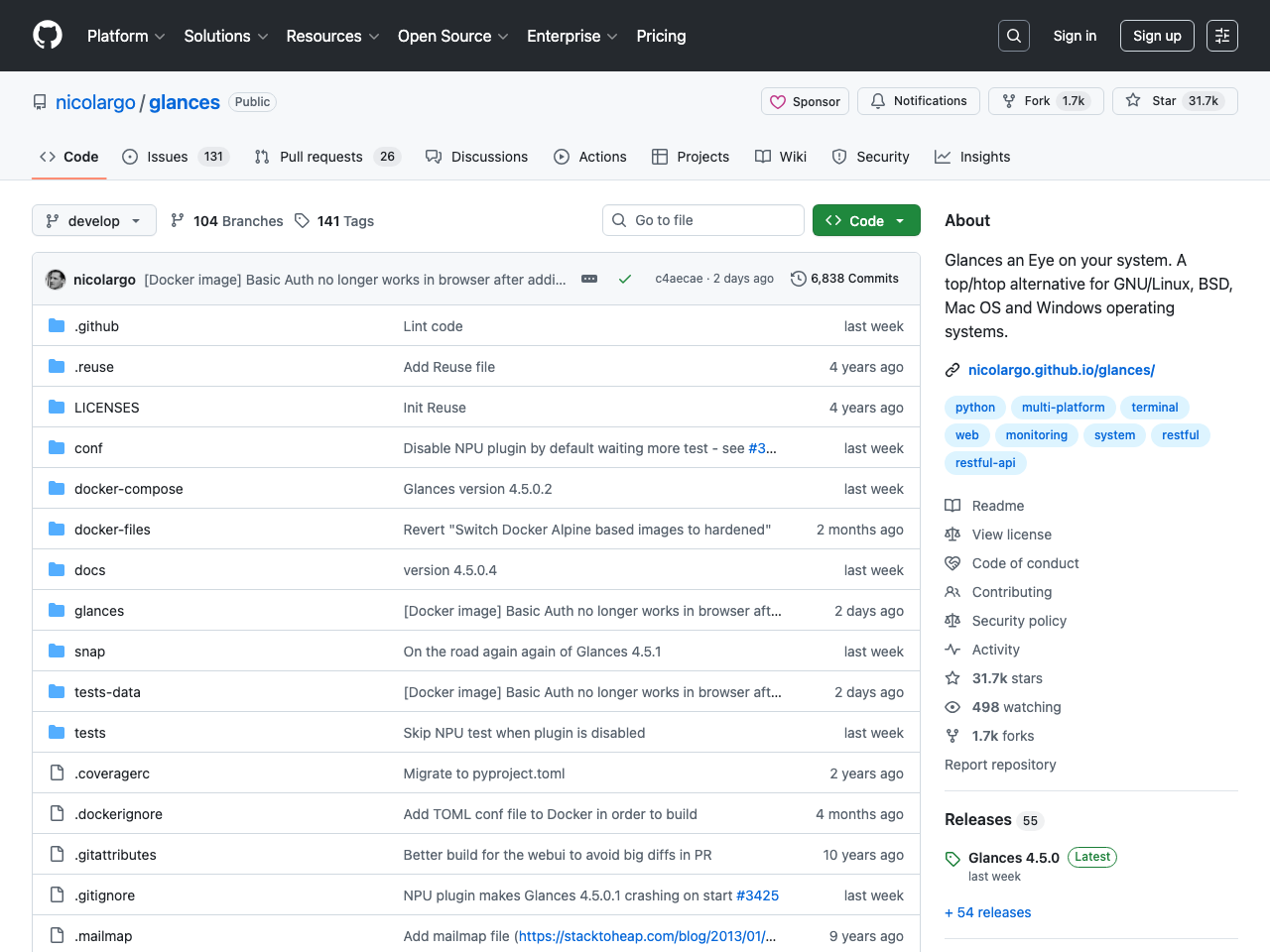Click the commit history clock icon
Viewport: 1270px width, 952px height.
799,279
